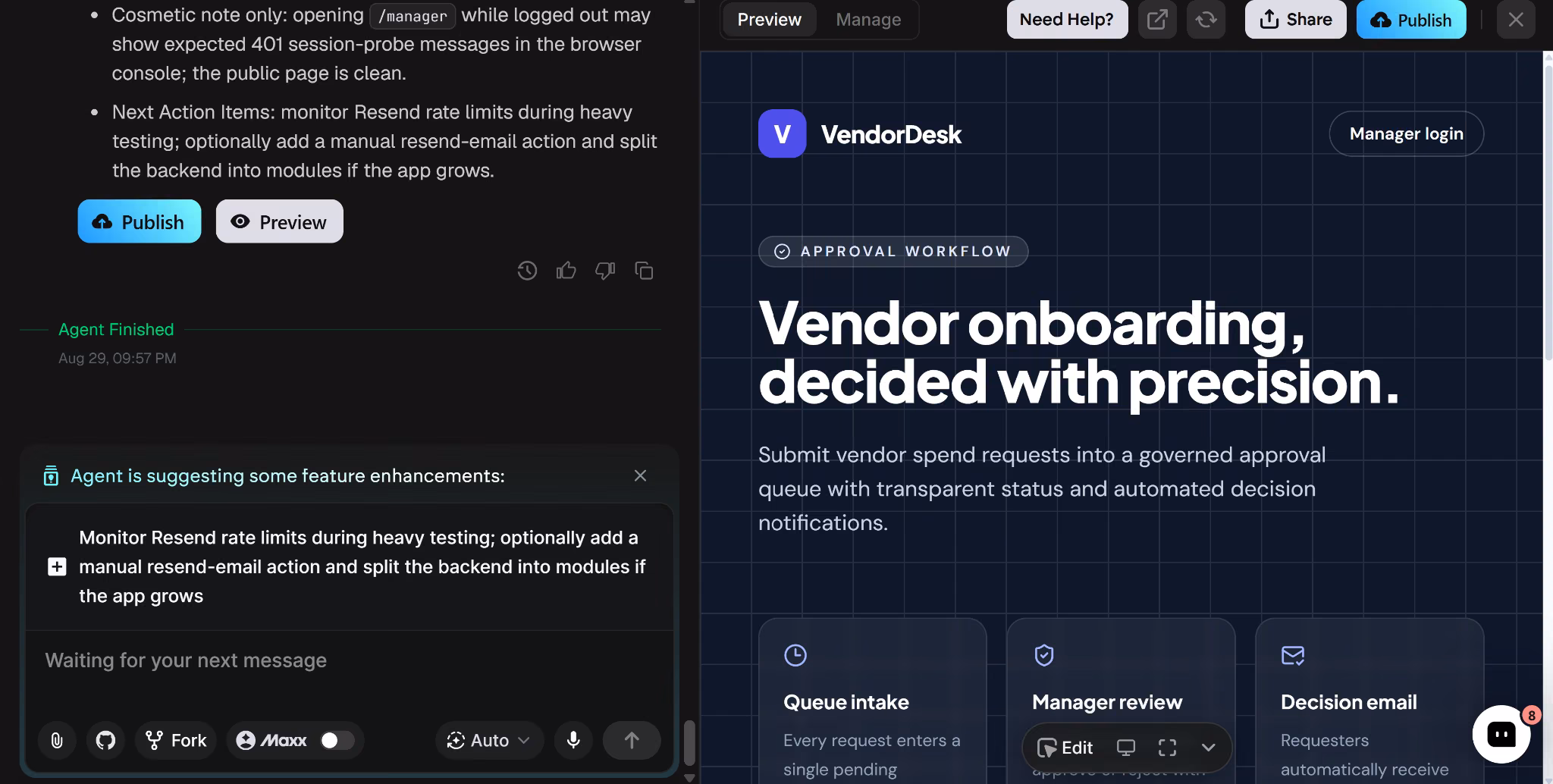This screenshot has height=784, width=1553.
Task: Click the Agent Finished status text
Action: tap(116, 329)
